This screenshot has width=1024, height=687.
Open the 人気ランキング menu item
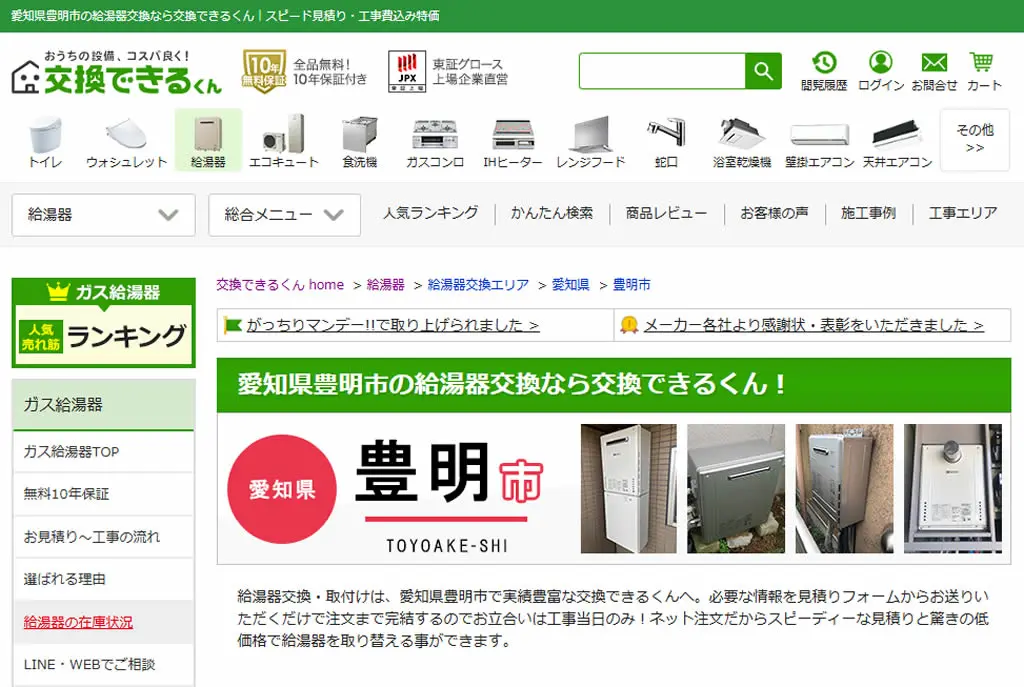pyautogui.click(x=430, y=213)
